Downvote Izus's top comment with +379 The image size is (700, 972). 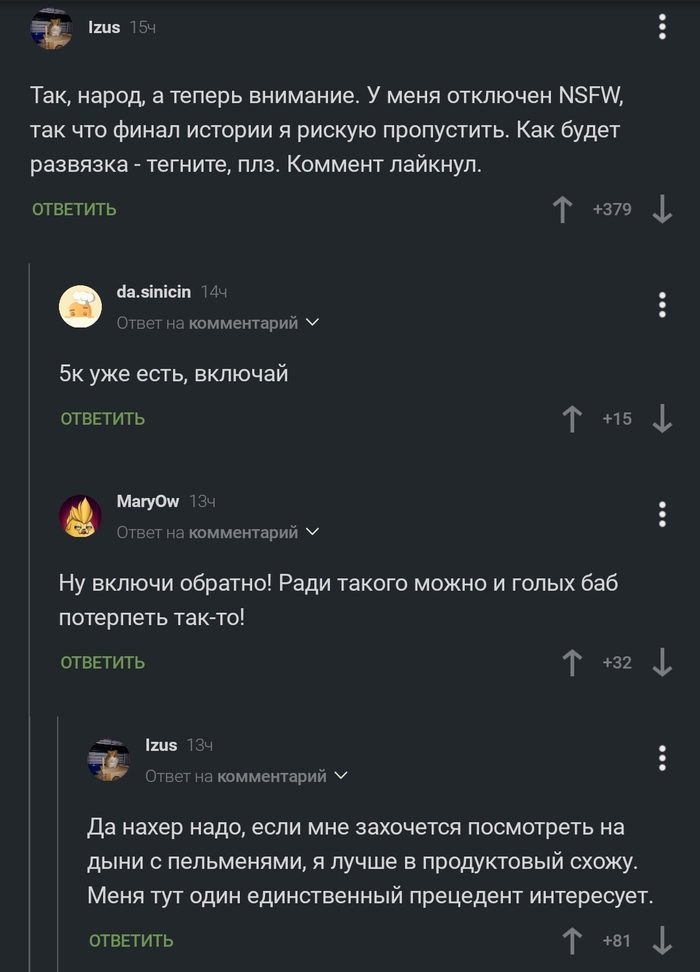661,210
